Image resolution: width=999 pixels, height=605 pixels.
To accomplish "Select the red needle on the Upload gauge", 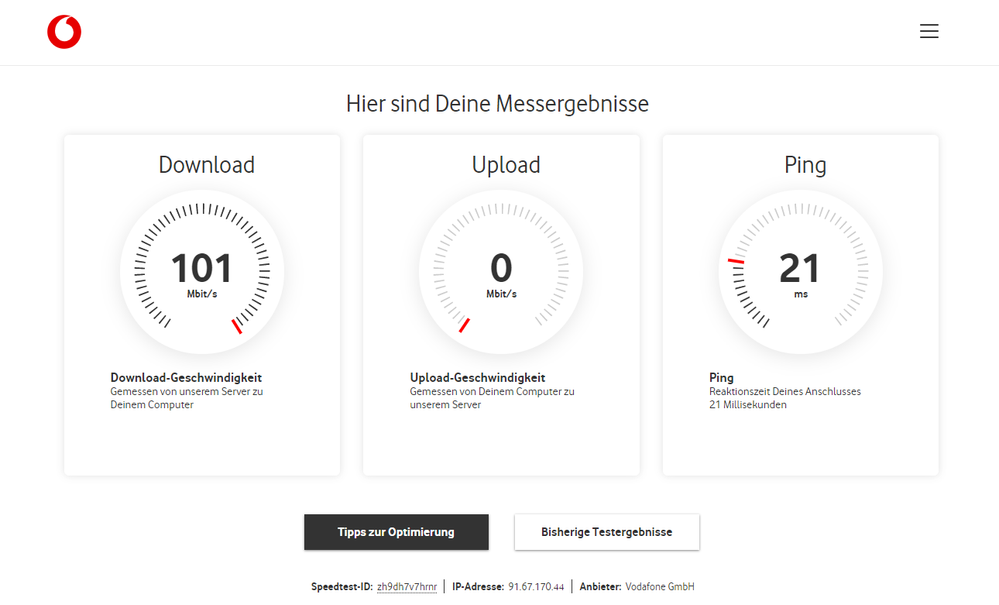I will click(466, 323).
